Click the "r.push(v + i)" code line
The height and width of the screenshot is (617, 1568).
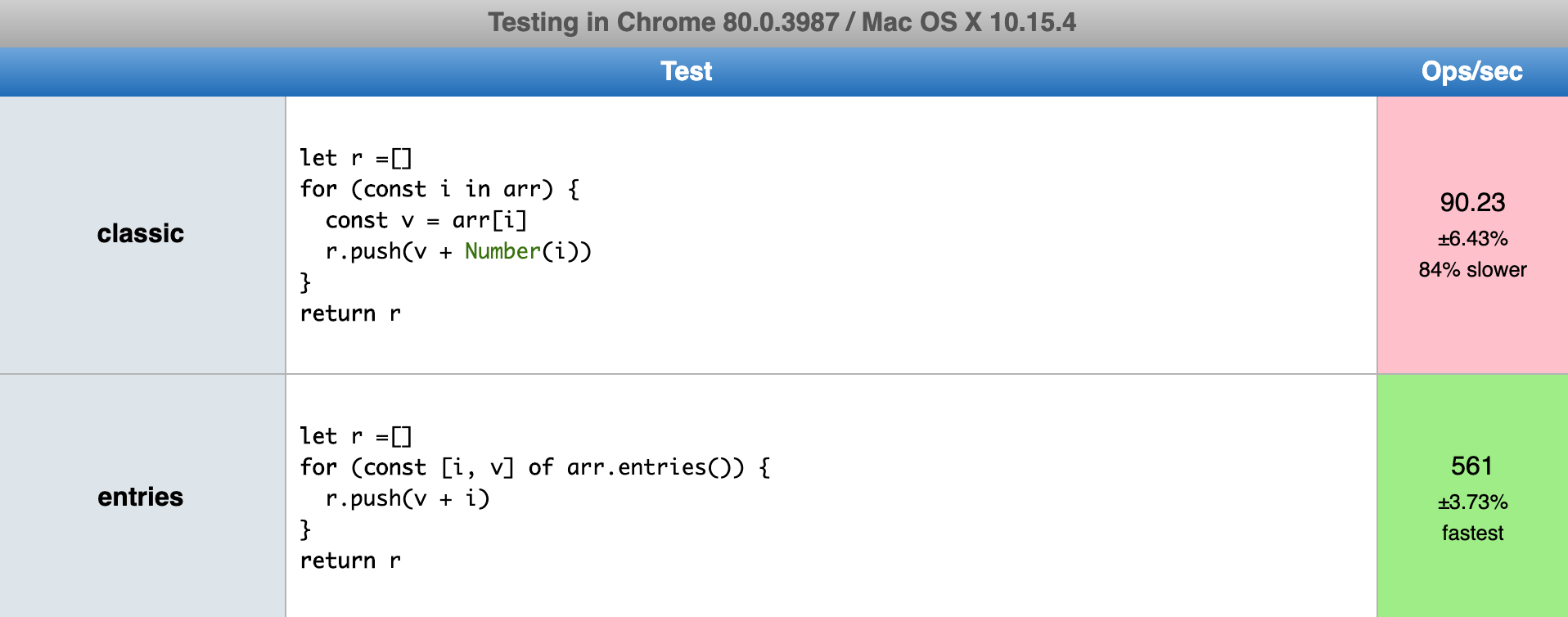click(407, 498)
